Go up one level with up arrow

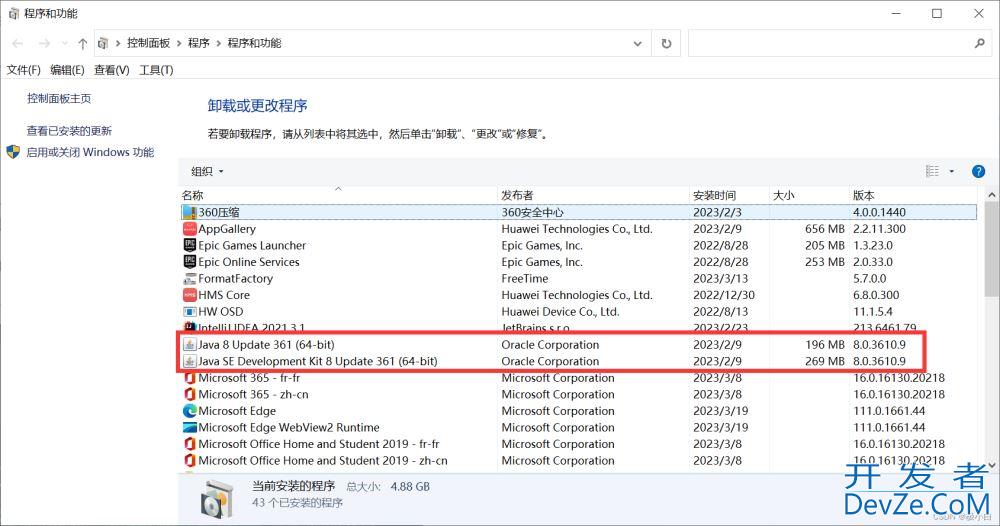(x=82, y=43)
